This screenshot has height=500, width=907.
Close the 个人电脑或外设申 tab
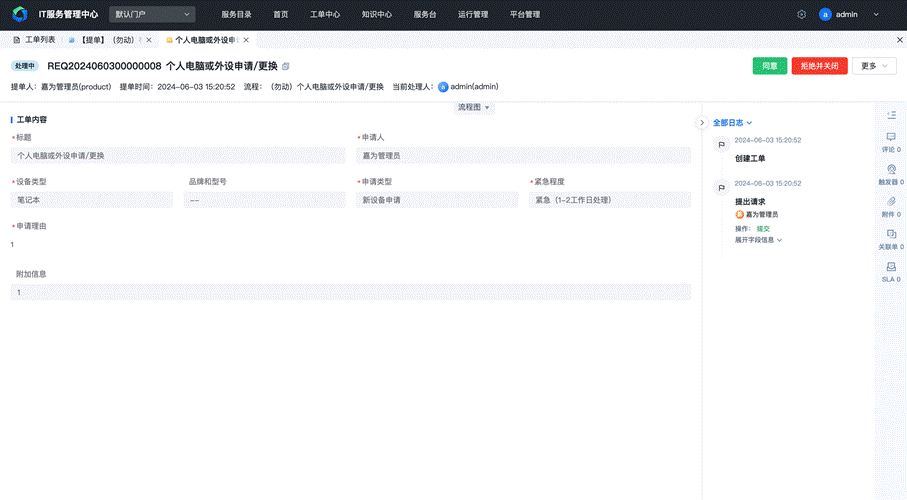coord(246,40)
